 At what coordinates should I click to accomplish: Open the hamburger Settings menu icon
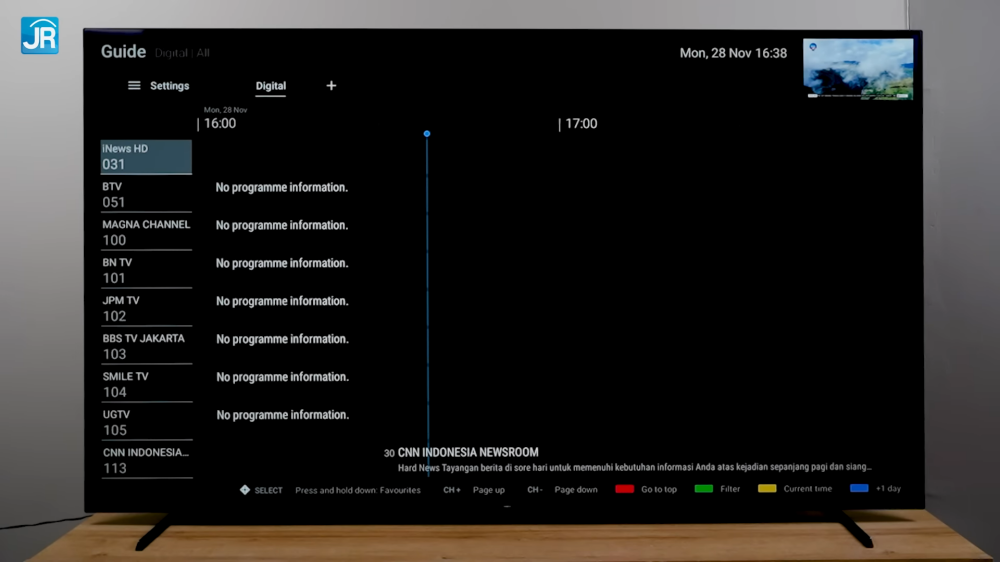pyautogui.click(x=134, y=86)
